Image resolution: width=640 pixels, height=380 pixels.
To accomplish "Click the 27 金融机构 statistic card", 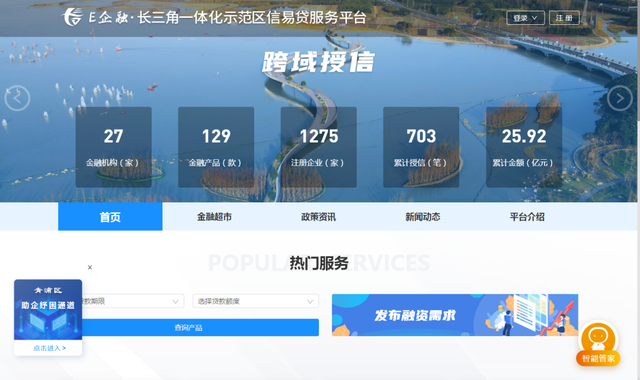I will (x=113, y=147).
